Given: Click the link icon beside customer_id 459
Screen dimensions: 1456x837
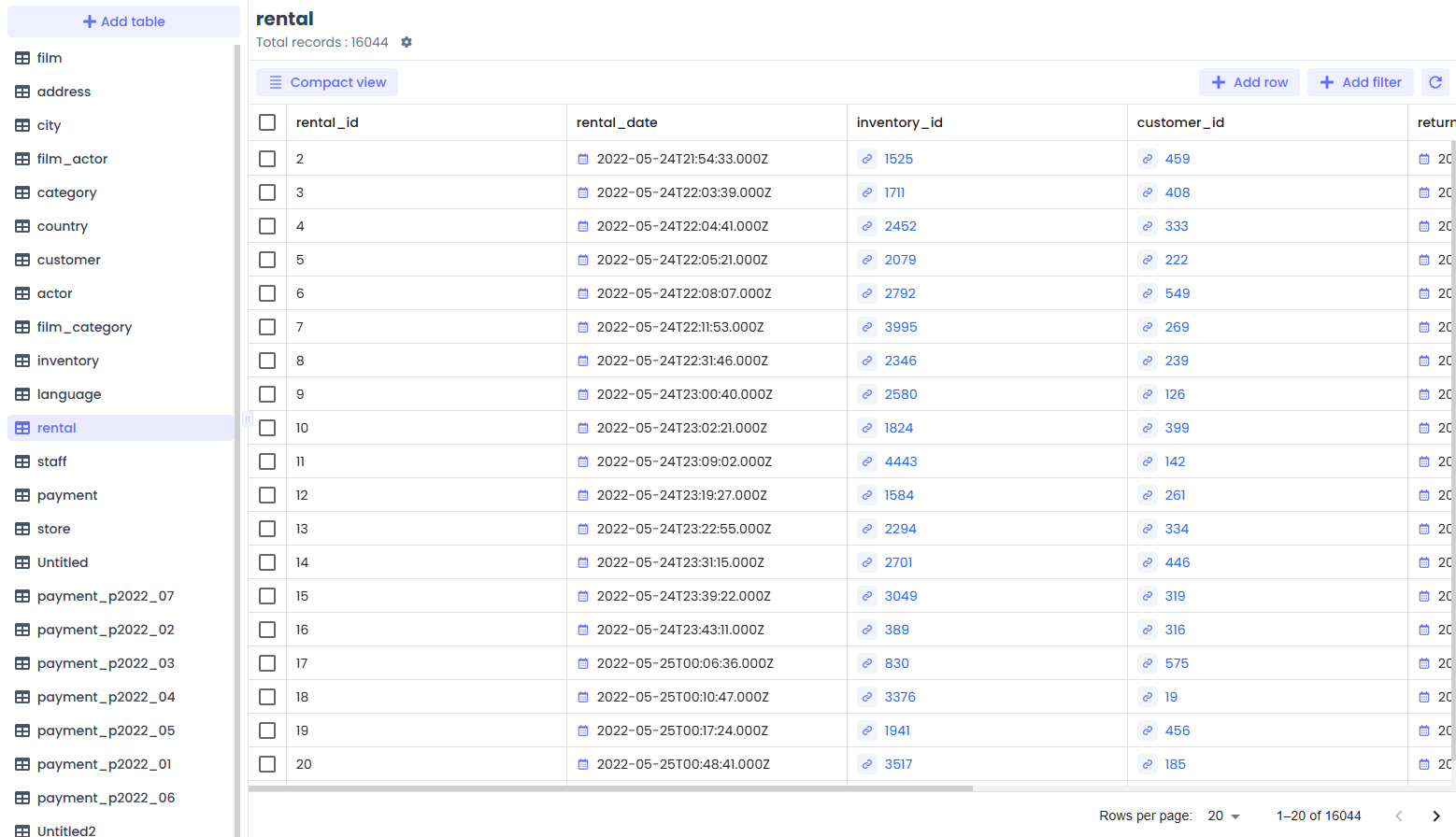Looking at the screenshot, I should click(1148, 159).
